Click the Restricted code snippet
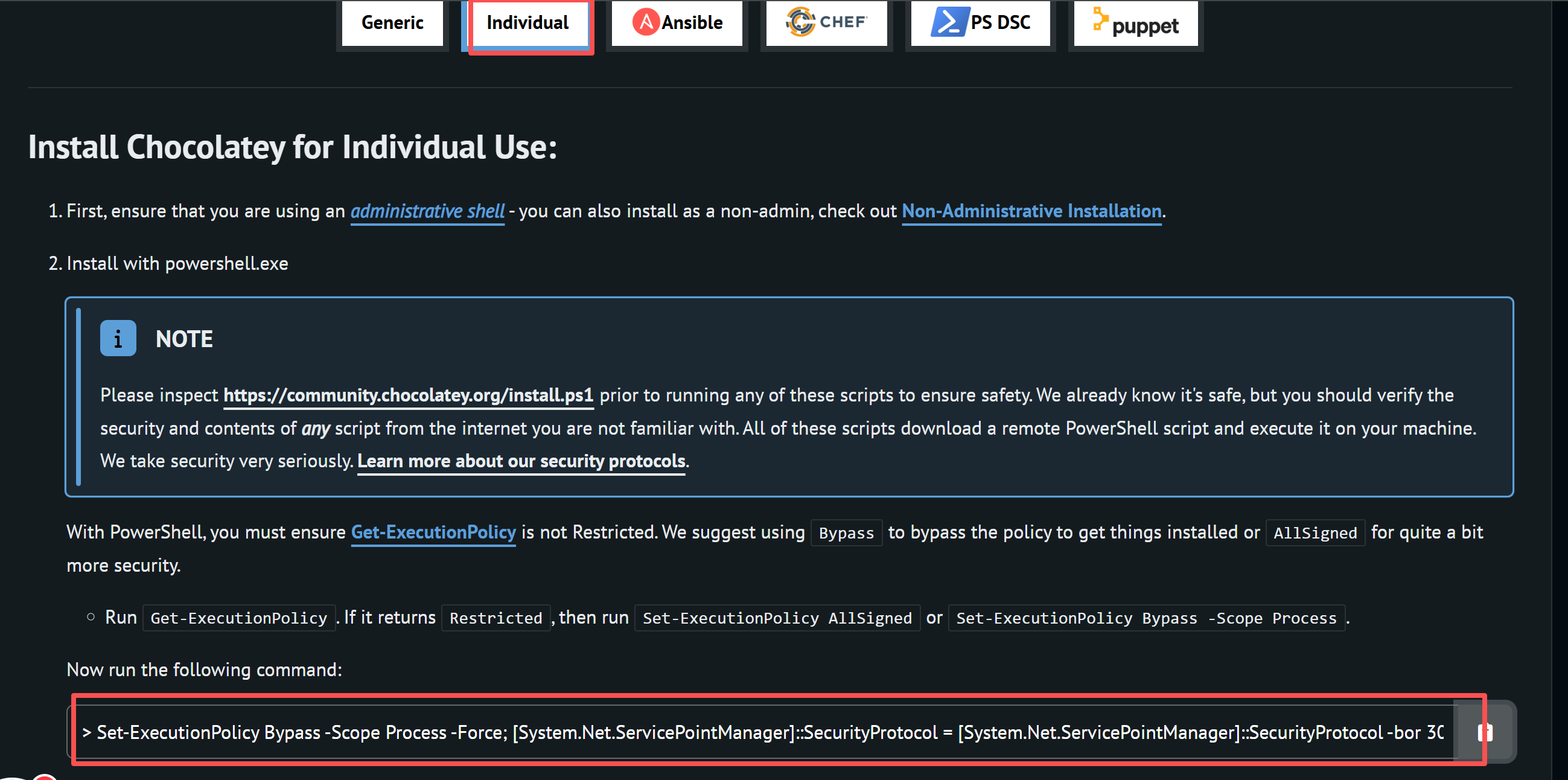The height and width of the screenshot is (780, 1568). click(496, 618)
